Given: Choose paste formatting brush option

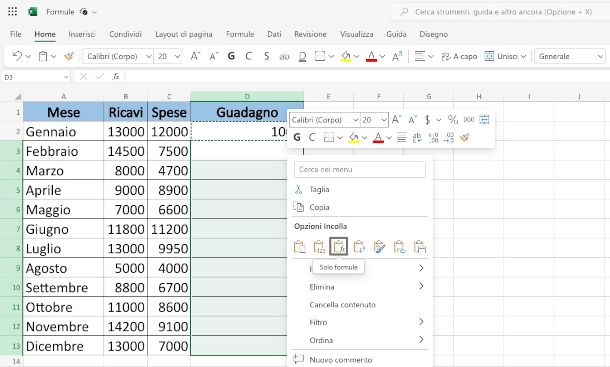Looking at the screenshot, I should click(x=379, y=247).
